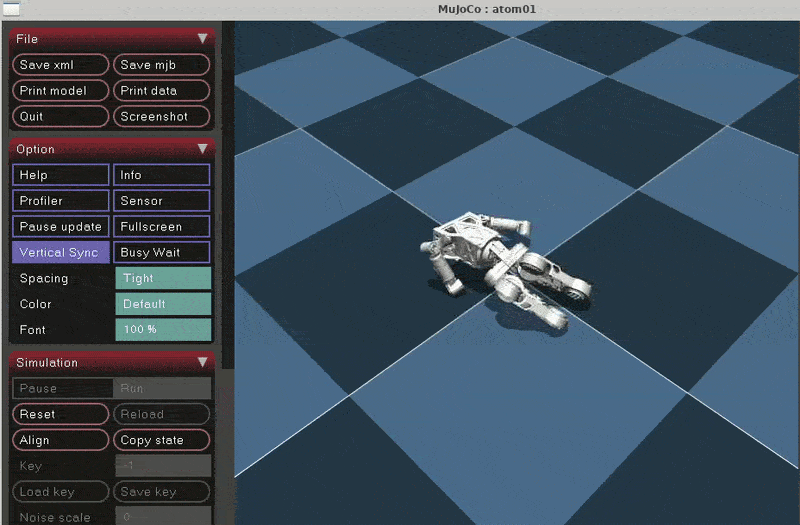800x525 pixels.
Task: Change the Spacing value Tight
Action: [x=163, y=279]
